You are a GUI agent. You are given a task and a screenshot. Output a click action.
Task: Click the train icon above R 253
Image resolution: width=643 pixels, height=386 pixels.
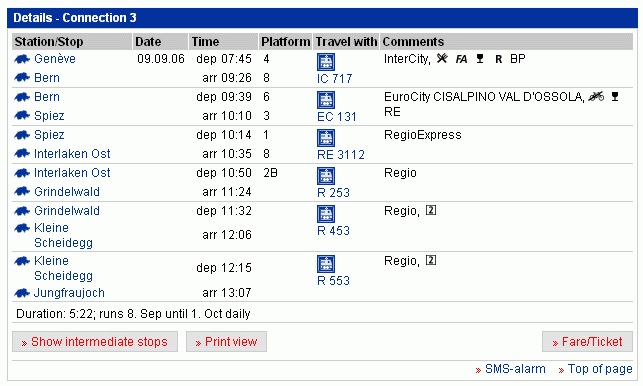point(326,176)
